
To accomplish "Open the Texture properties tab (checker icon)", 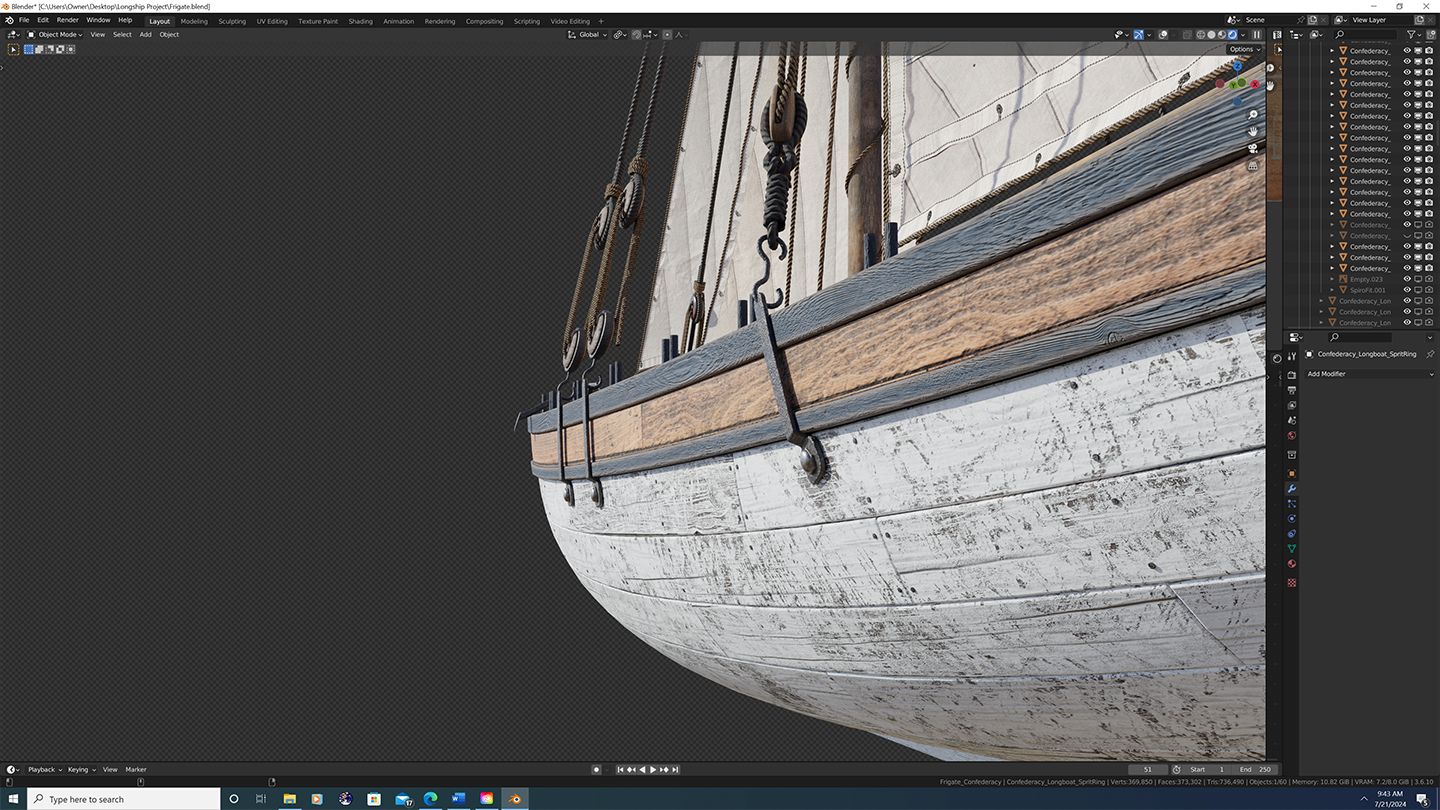I will pyautogui.click(x=1291, y=582).
